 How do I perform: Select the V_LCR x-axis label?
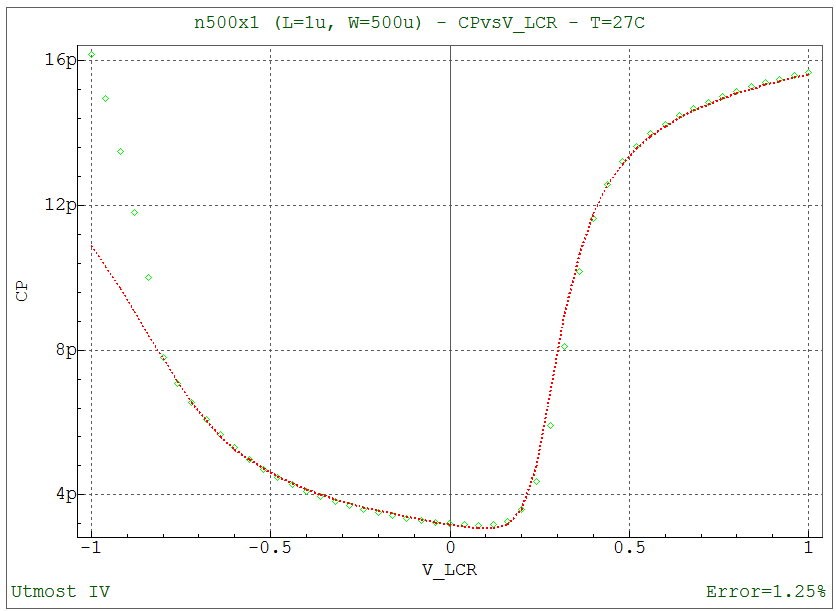[x=449, y=570]
